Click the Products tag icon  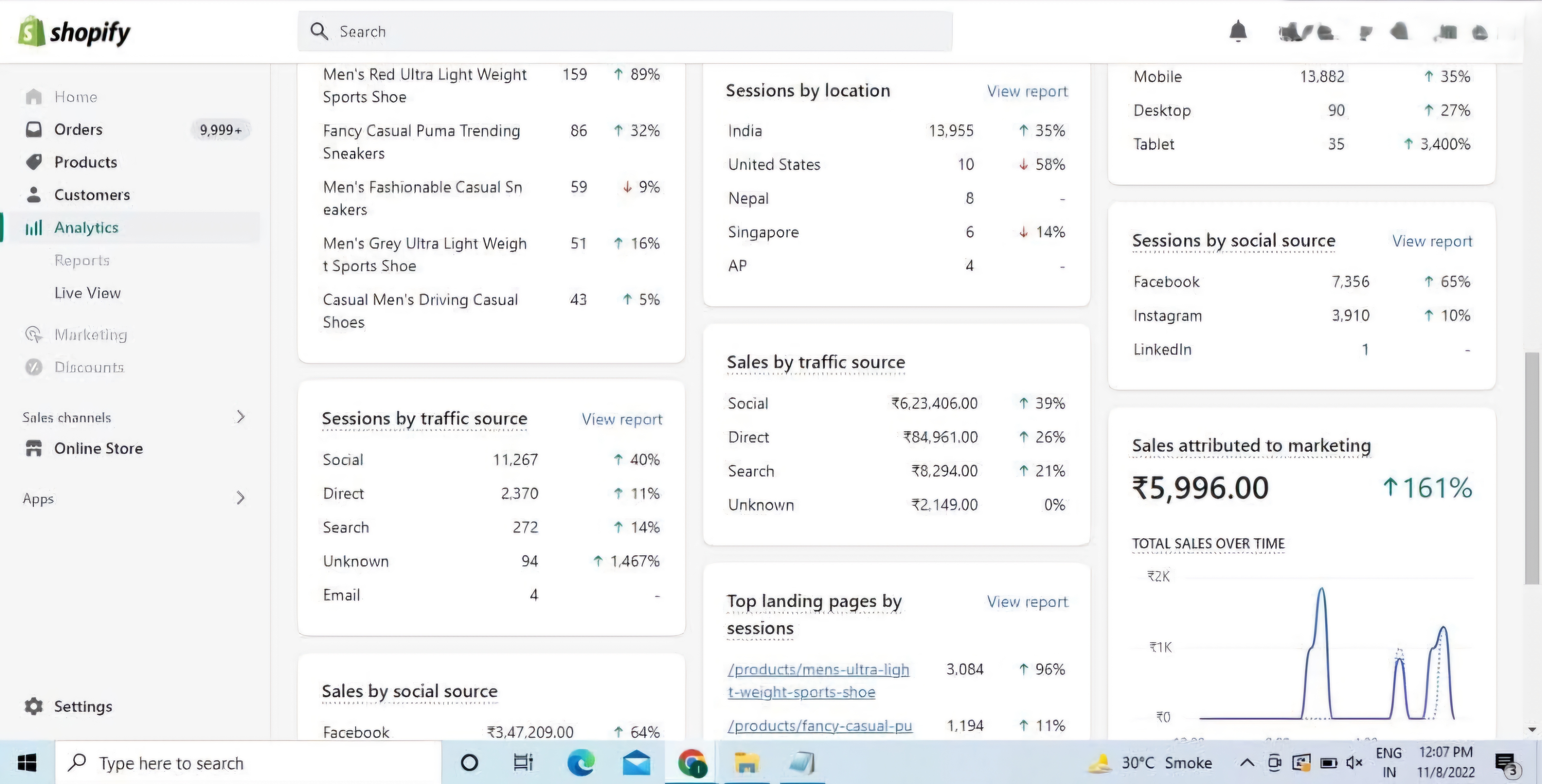(34, 162)
